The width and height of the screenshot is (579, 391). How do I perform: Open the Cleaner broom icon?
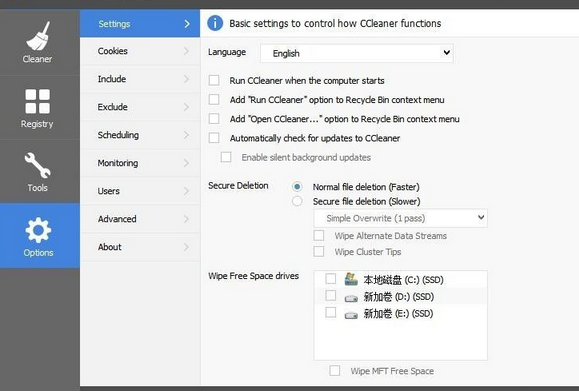[38, 36]
